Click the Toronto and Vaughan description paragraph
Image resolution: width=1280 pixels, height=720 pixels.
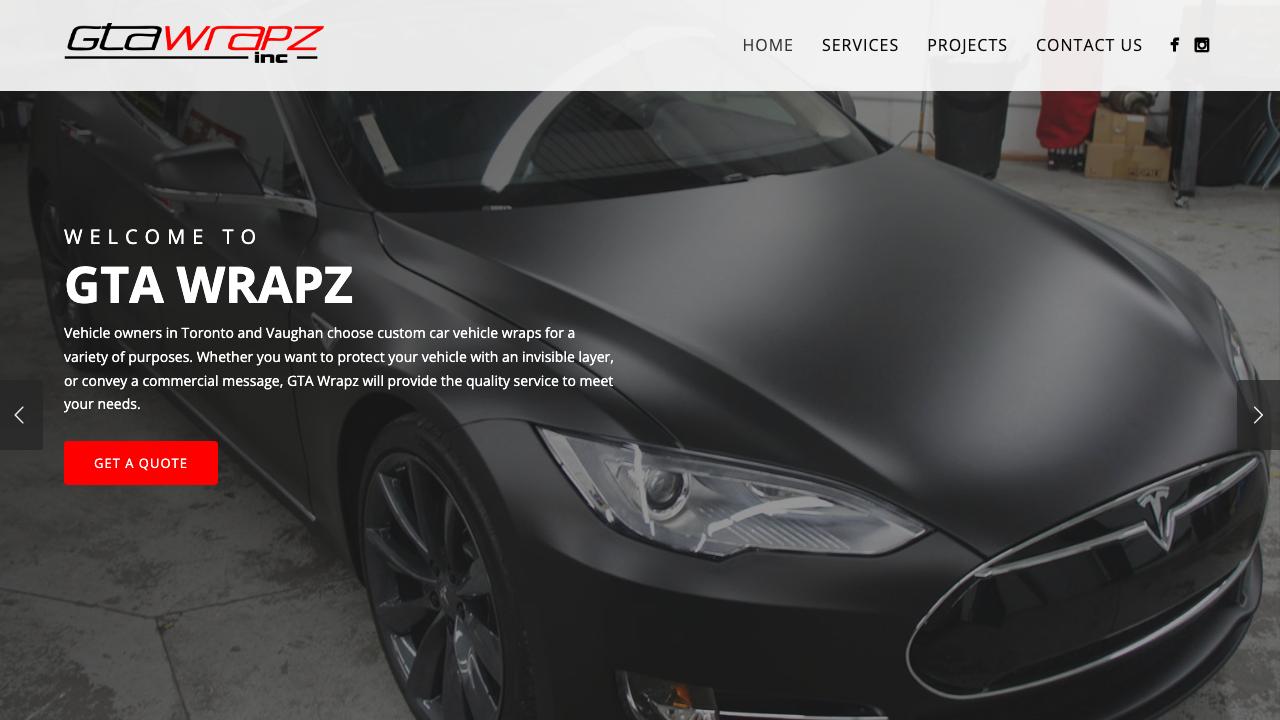coord(339,369)
